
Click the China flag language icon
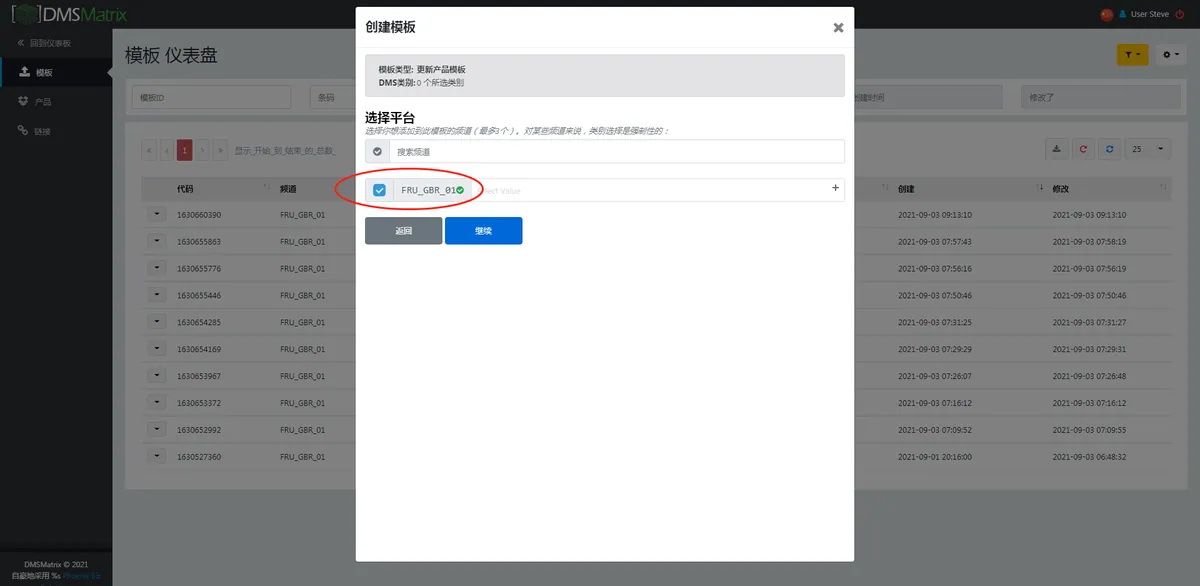pos(1106,15)
